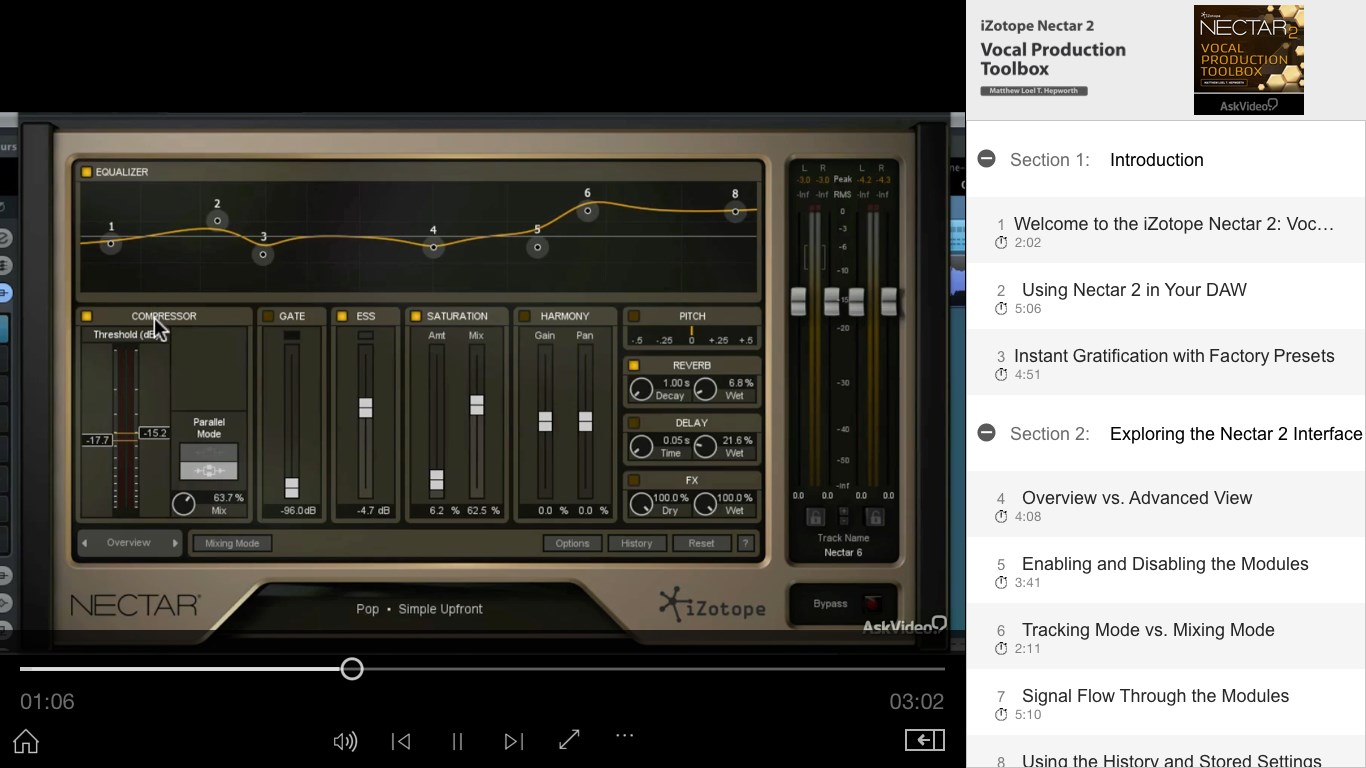Open lesson 'Instant Gratification with Factory Presets'
Viewport: 1366px width, 768px height.
[x=1174, y=355]
